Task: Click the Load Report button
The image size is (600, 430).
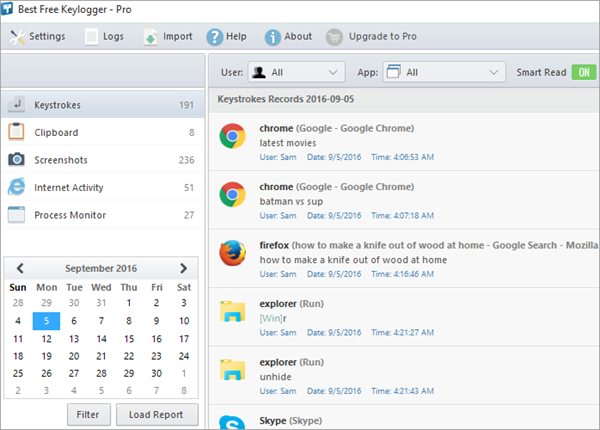Action: [157, 414]
